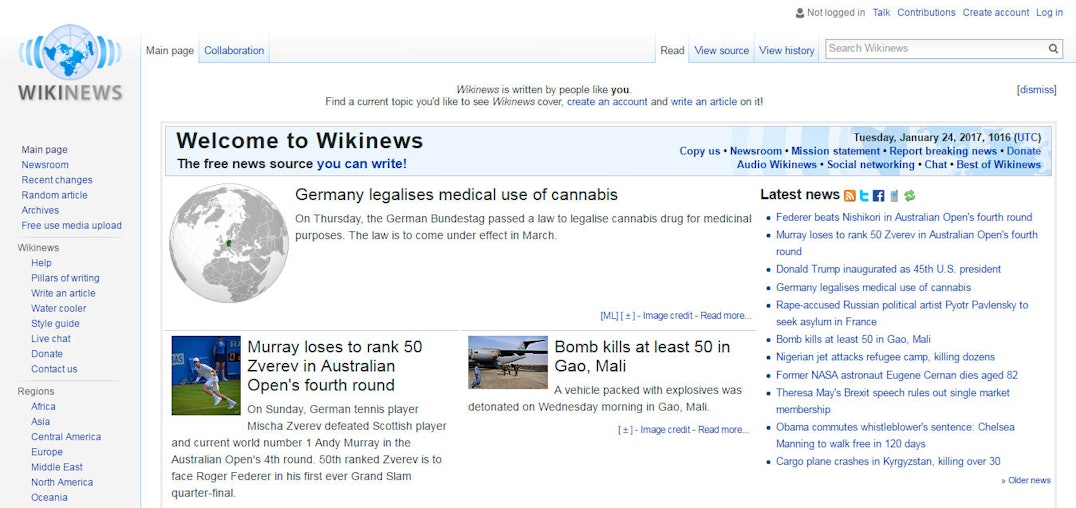Click Report breaking news link
Screen dimensions: 1076x508
click(944, 151)
